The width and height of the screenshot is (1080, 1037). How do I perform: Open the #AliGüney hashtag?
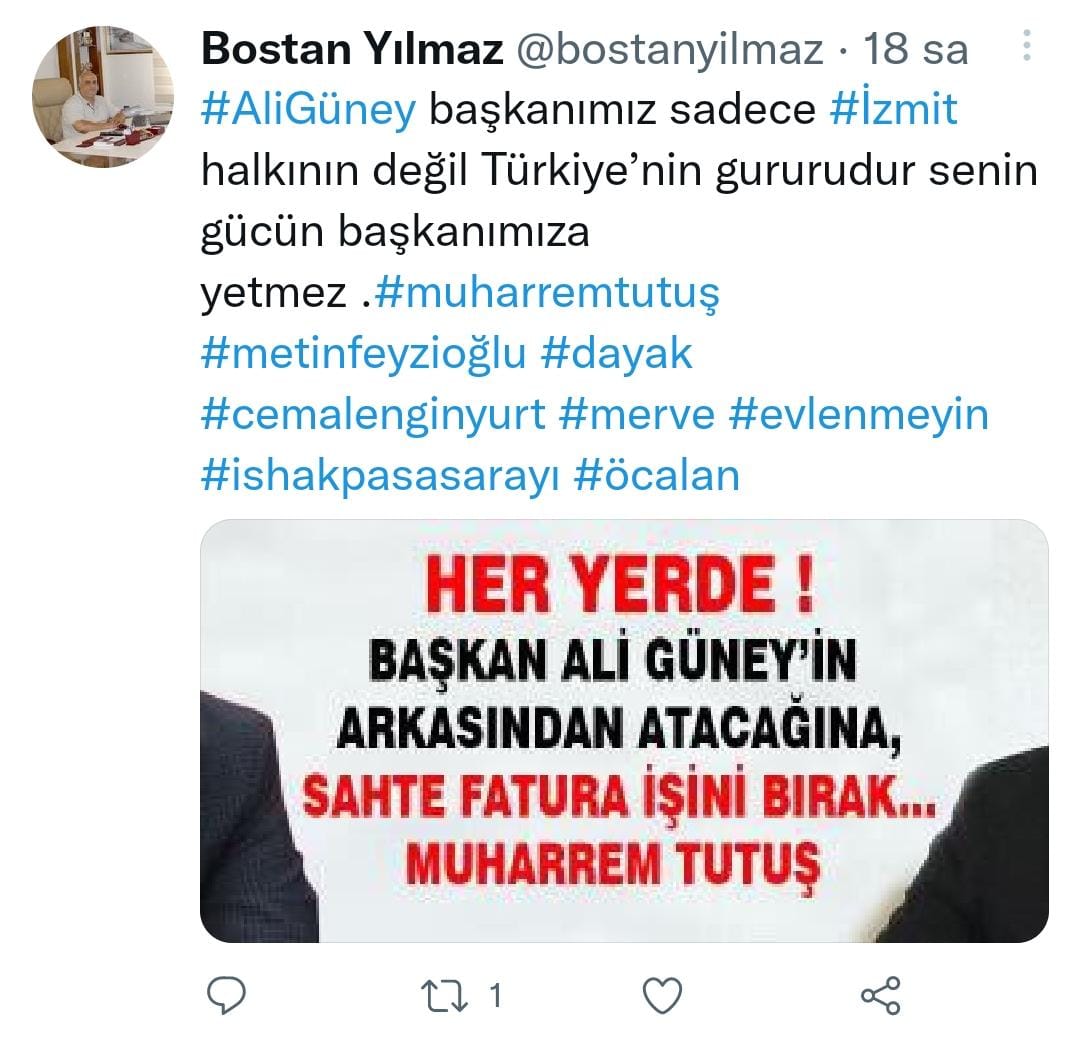click(309, 109)
